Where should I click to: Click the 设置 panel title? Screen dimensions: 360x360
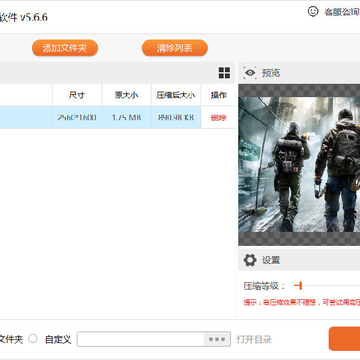coord(271,260)
